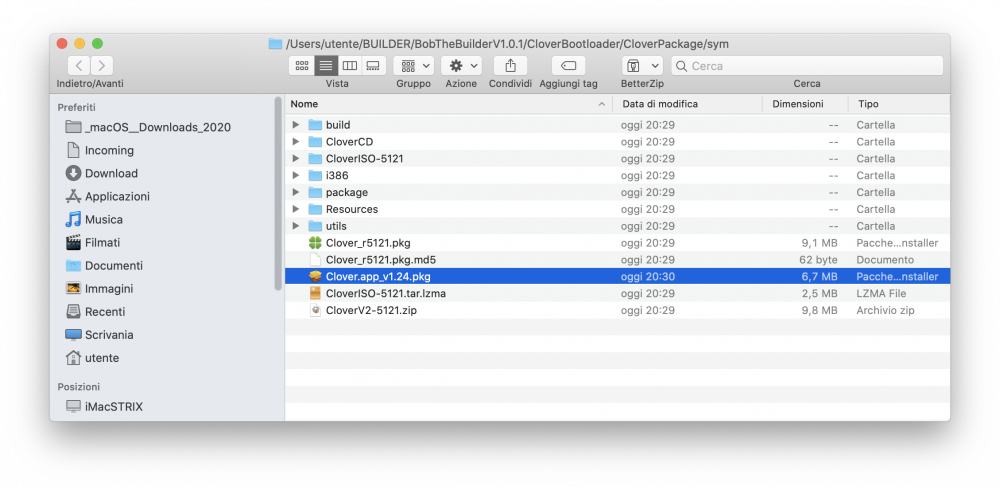Open the Azione gear menu
Image resolution: width=1000 pixels, height=487 pixels.
(x=461, y=66)
